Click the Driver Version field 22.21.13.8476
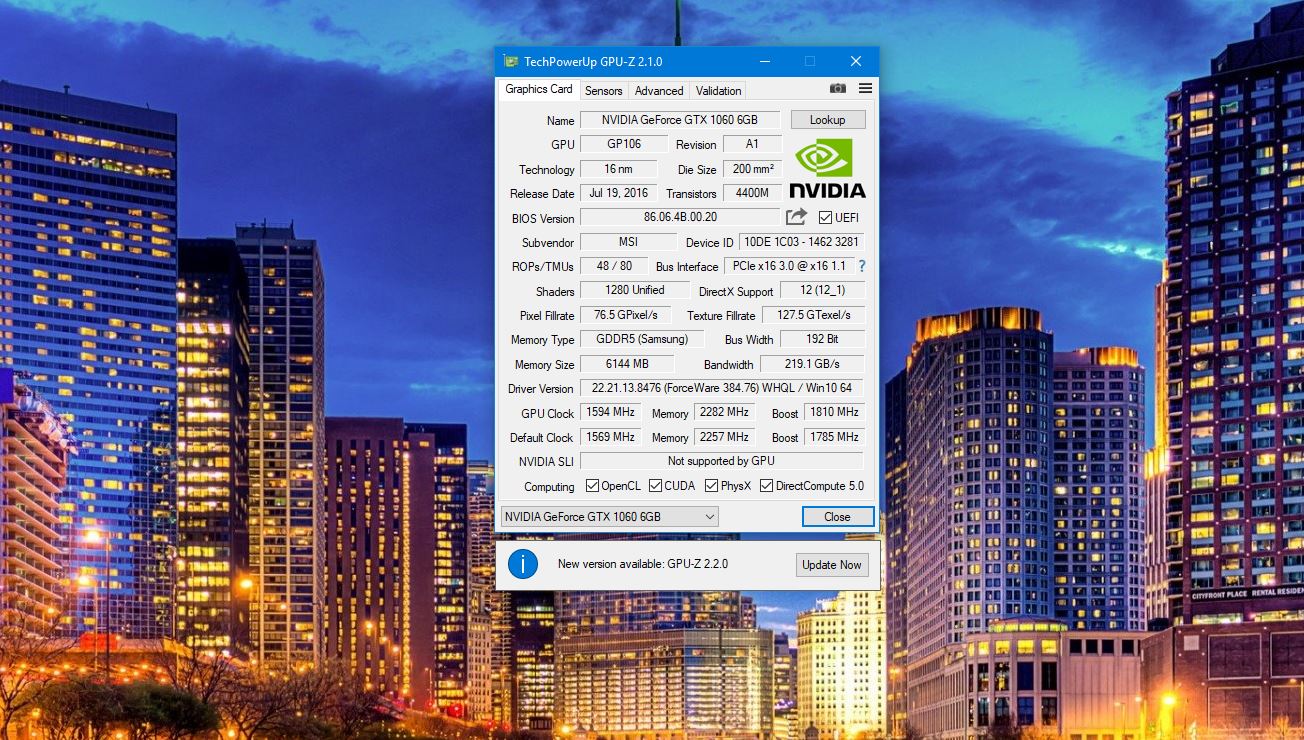Viewport: 1304px width, 740px height. point(722,388)
